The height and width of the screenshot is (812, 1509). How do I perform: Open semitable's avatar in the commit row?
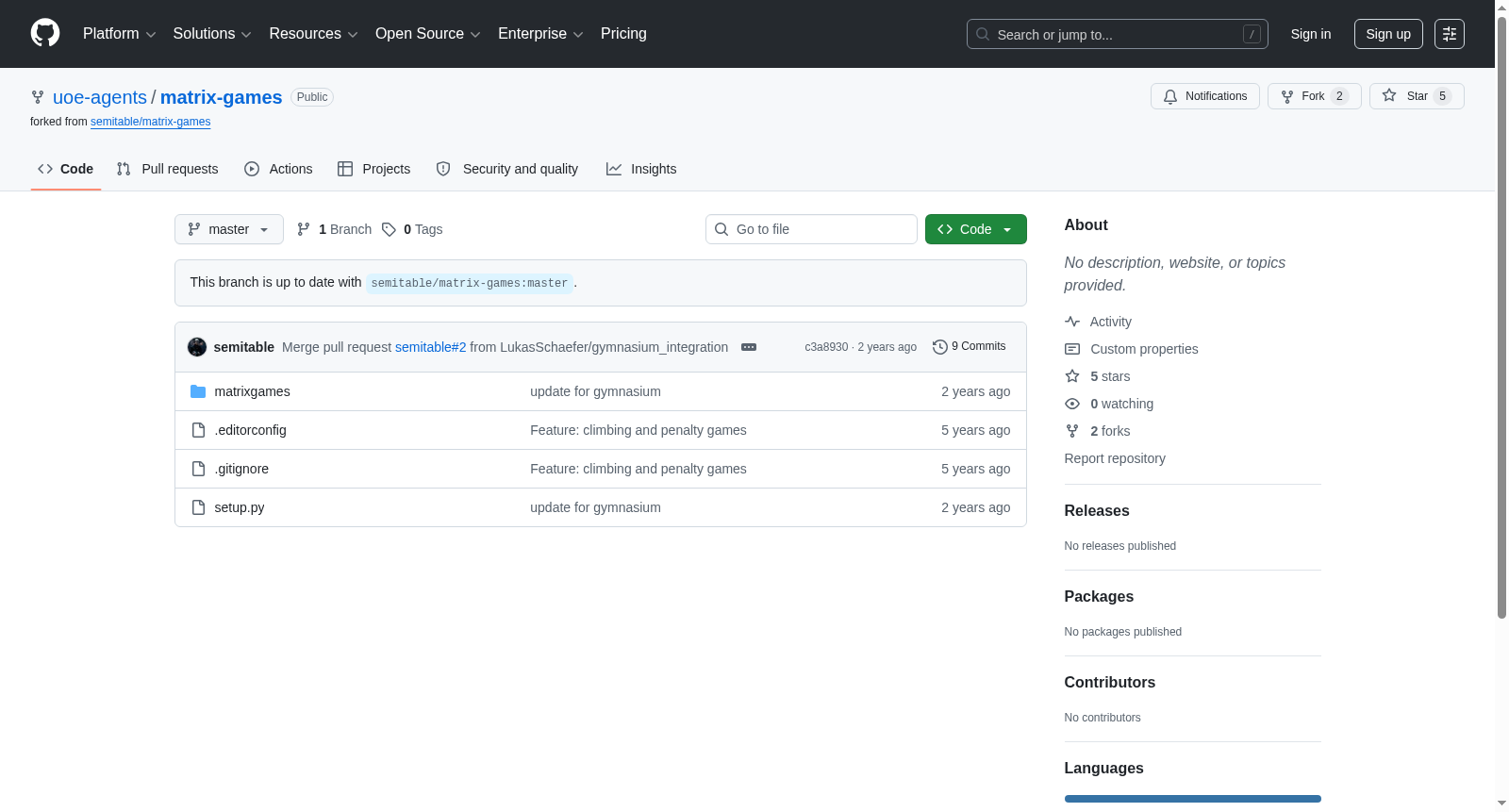pyautogui.click(x=197, y=347)
